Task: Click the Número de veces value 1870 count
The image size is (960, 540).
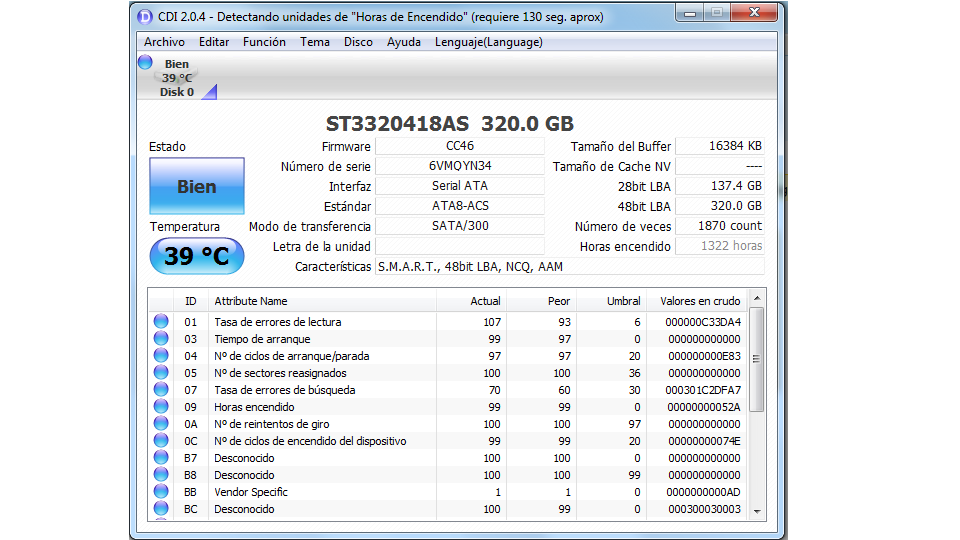Action: click(x=719, y=226)
